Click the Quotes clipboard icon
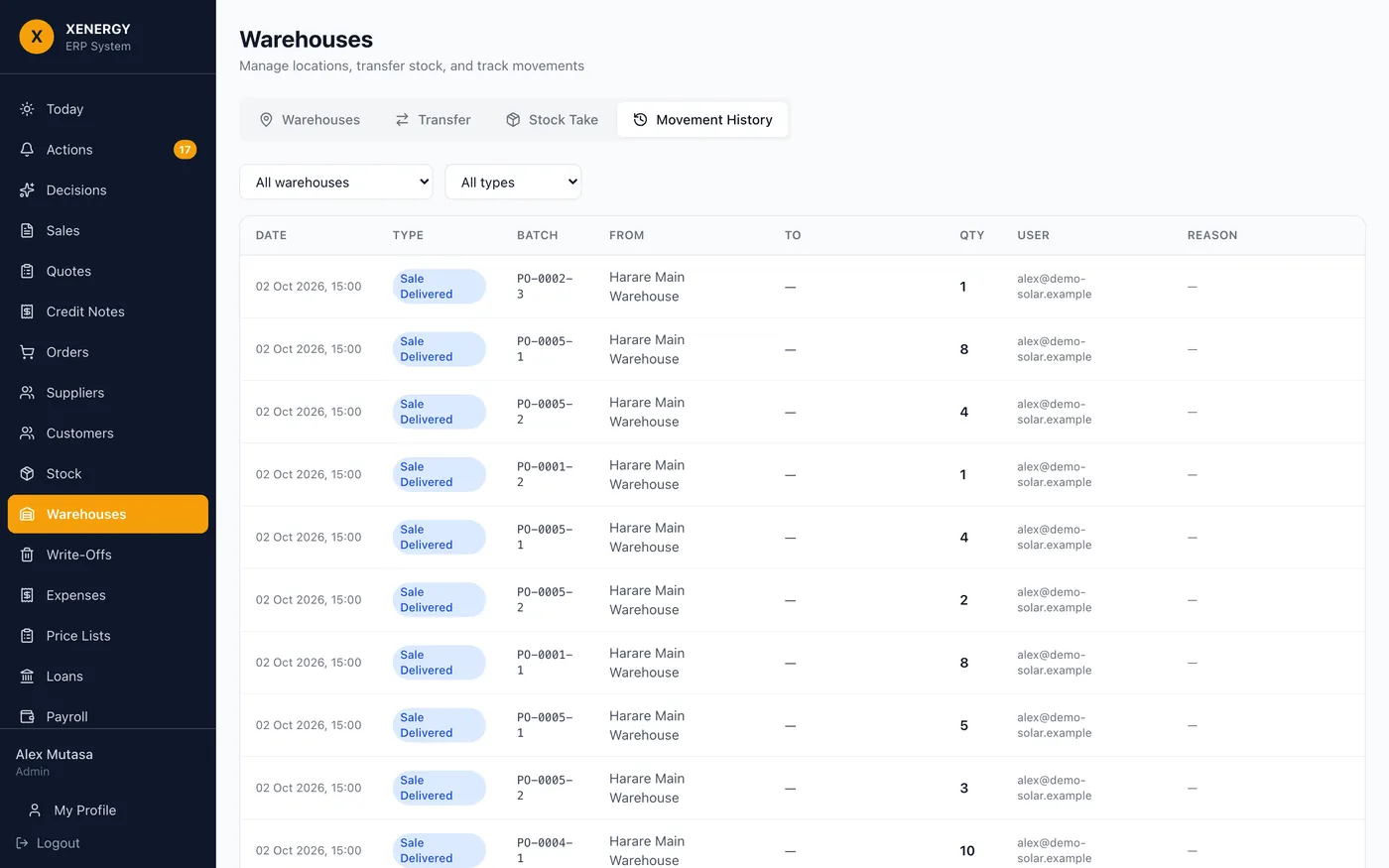1389x868 pixels. [x=27, y=271]
